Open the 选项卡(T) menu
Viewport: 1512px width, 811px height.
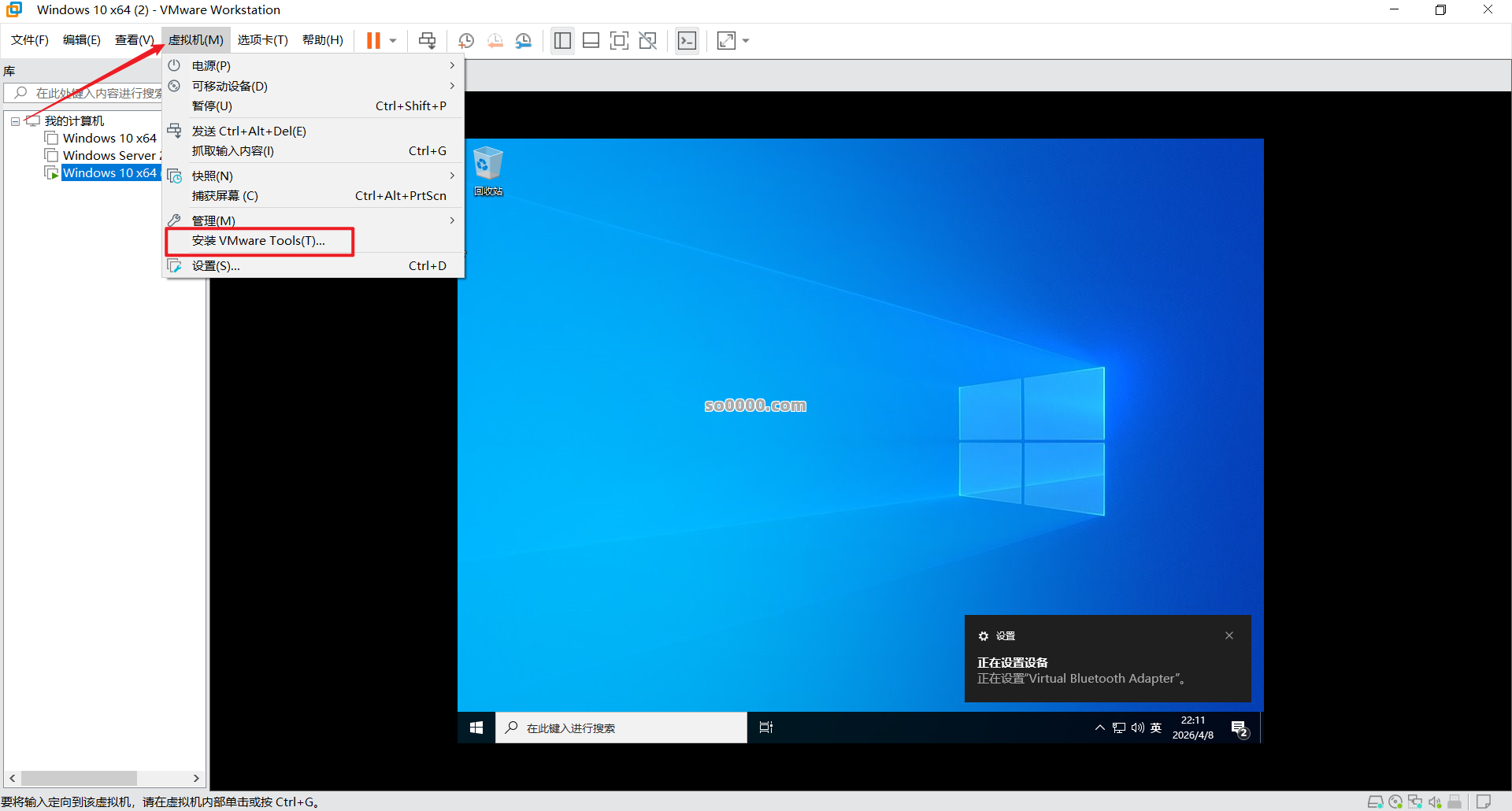(262, 40)
